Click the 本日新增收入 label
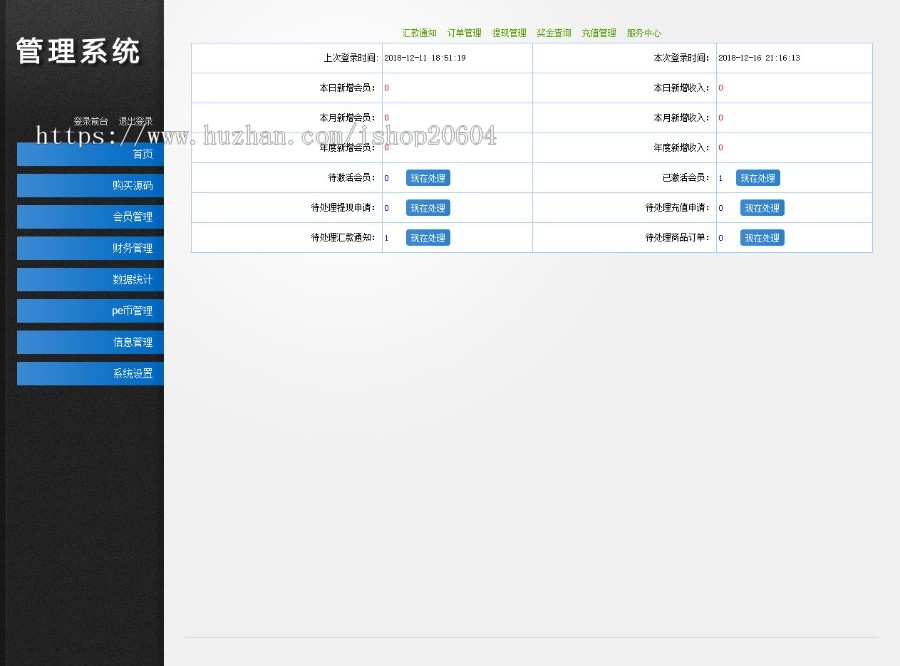 681,88
